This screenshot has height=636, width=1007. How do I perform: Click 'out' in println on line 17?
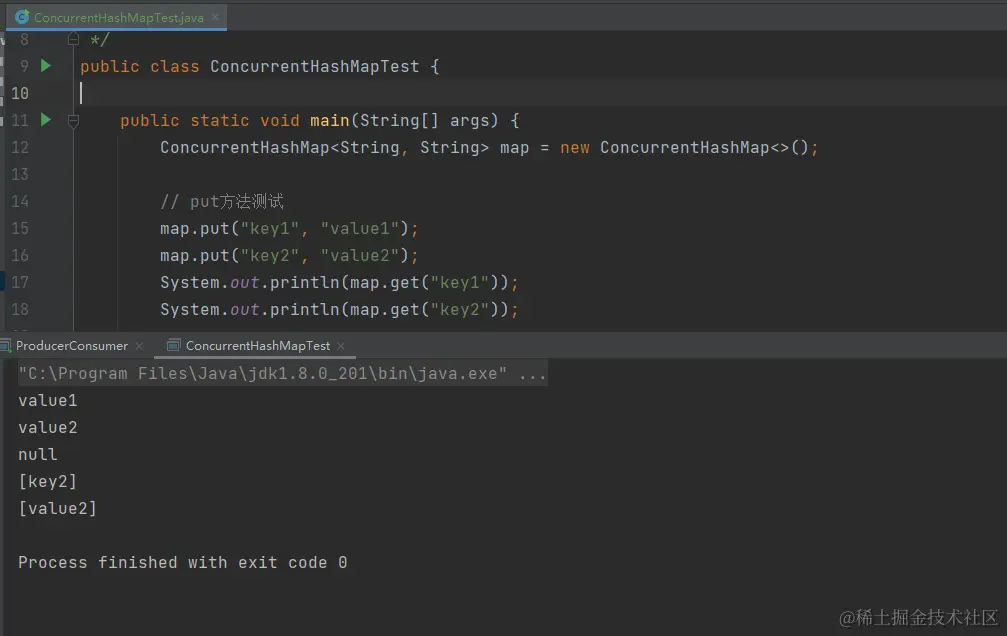[x=245, y=283]
